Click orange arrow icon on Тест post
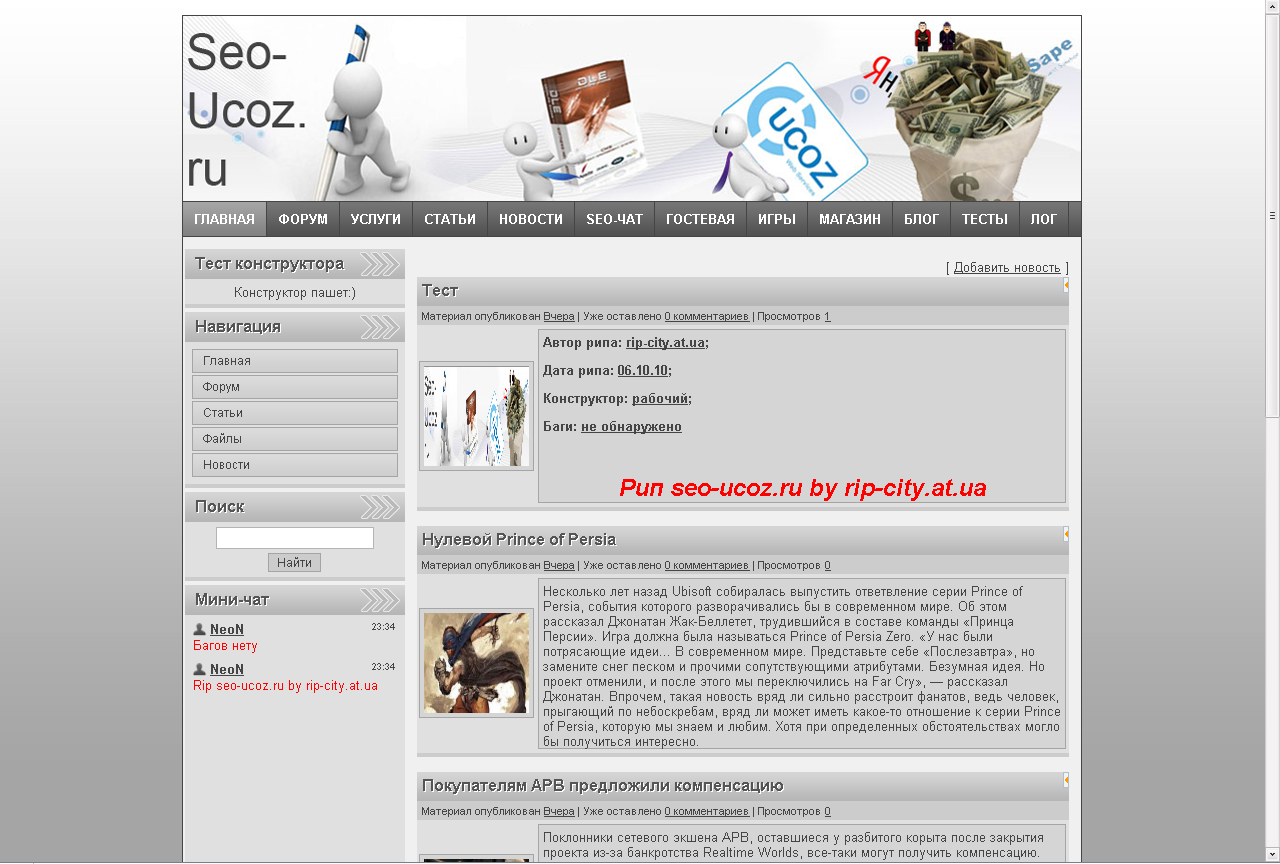Image resolution: width=1280 pixels, height=864 pixels. [x=1066, y=285]
